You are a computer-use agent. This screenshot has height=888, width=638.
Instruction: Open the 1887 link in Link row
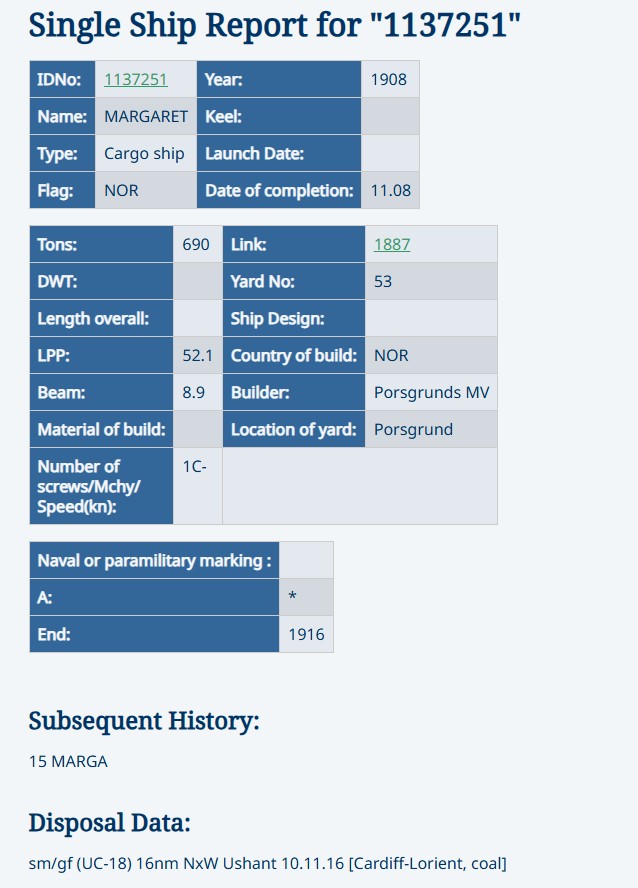(392, 245)
